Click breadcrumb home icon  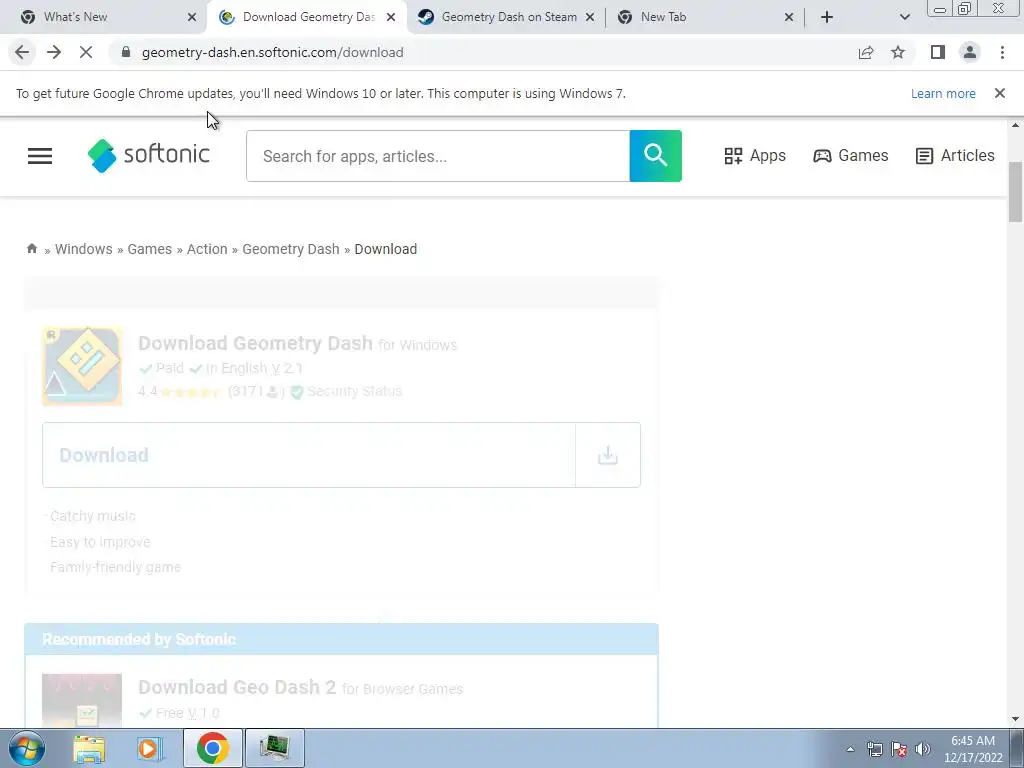click(32, 248)
